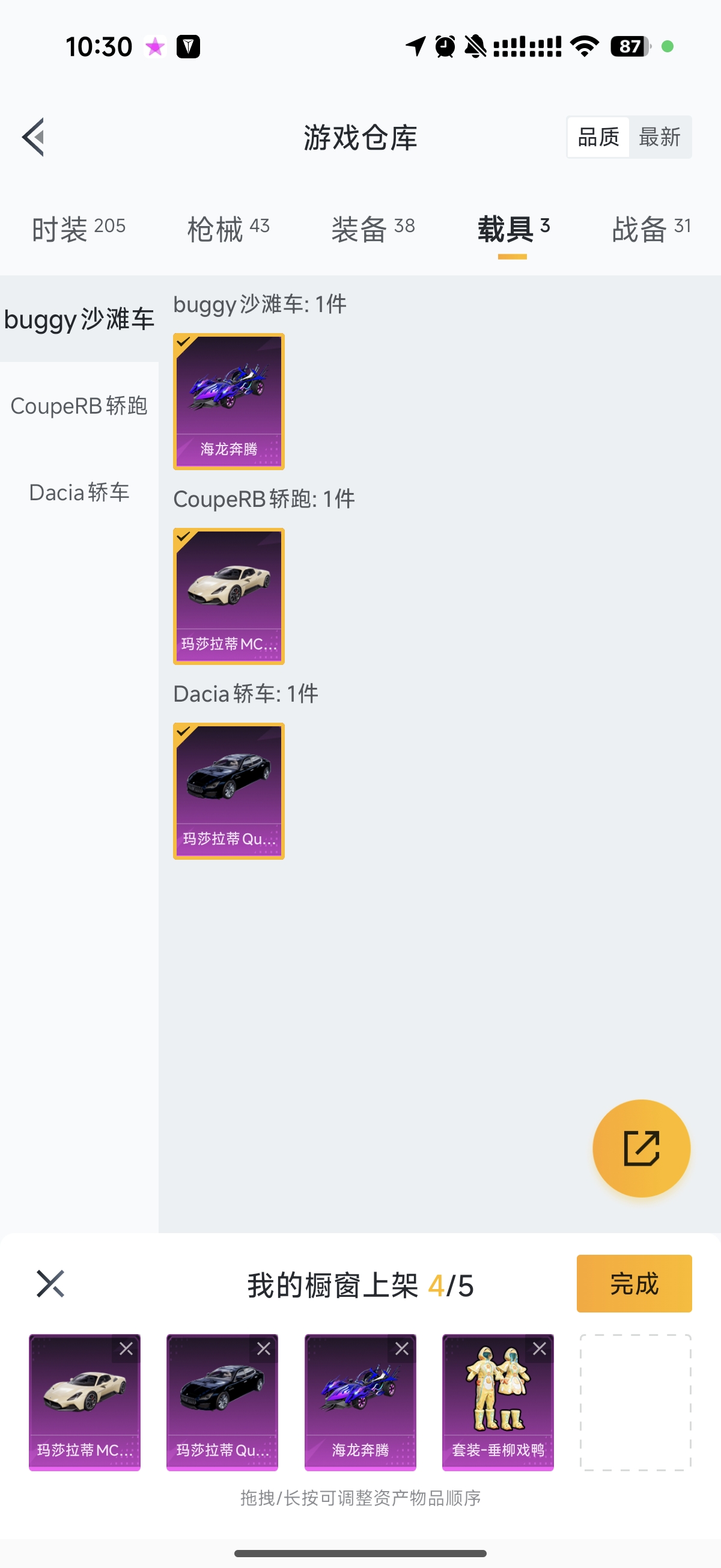Tap the 完成 button
This screenshot has height=1568, width=721.
(634, 1283)
